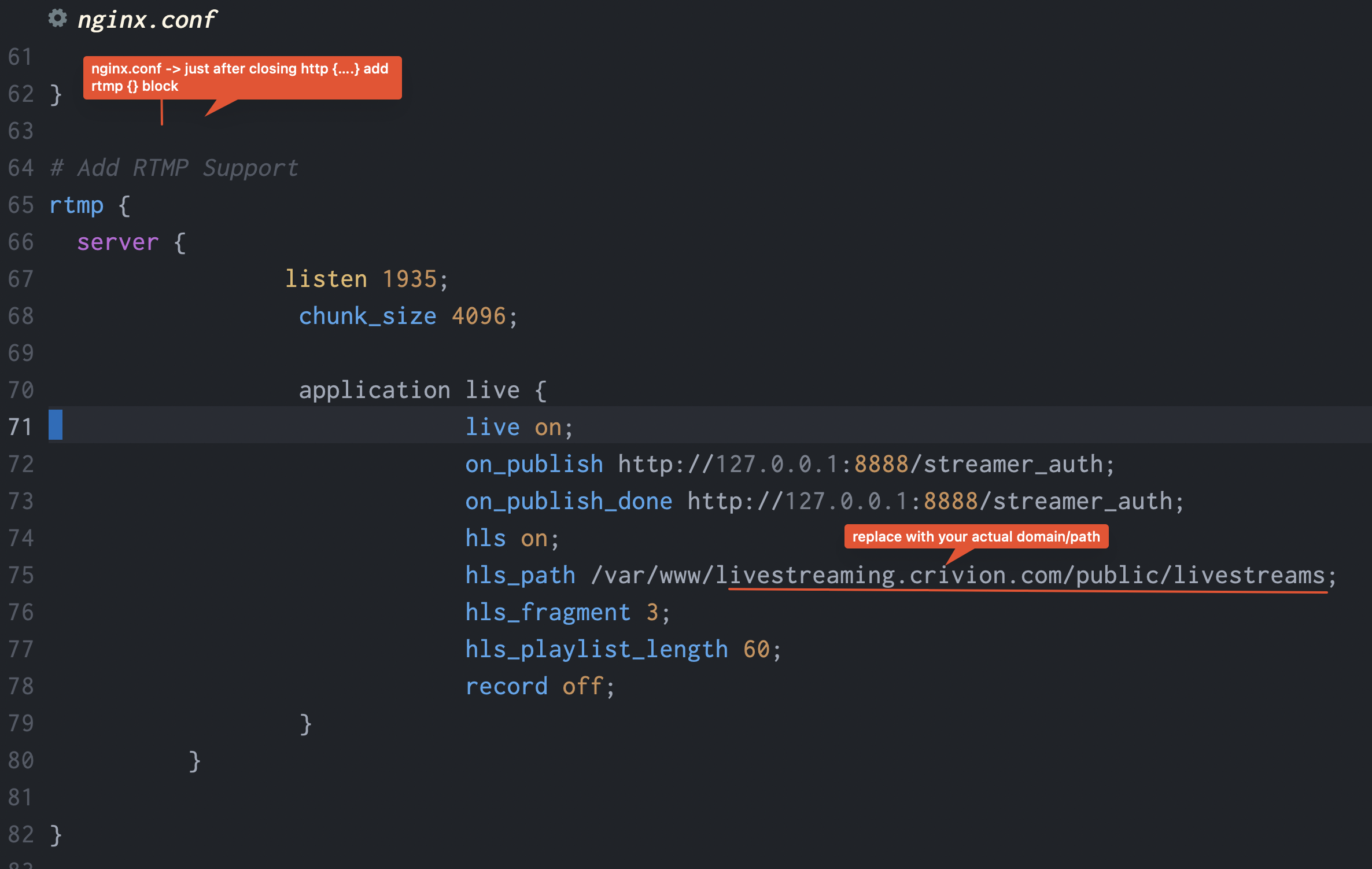Click the rtmp keyword on line 65
The height and width of the screenshot is (869, 1372).
[76, 205]
